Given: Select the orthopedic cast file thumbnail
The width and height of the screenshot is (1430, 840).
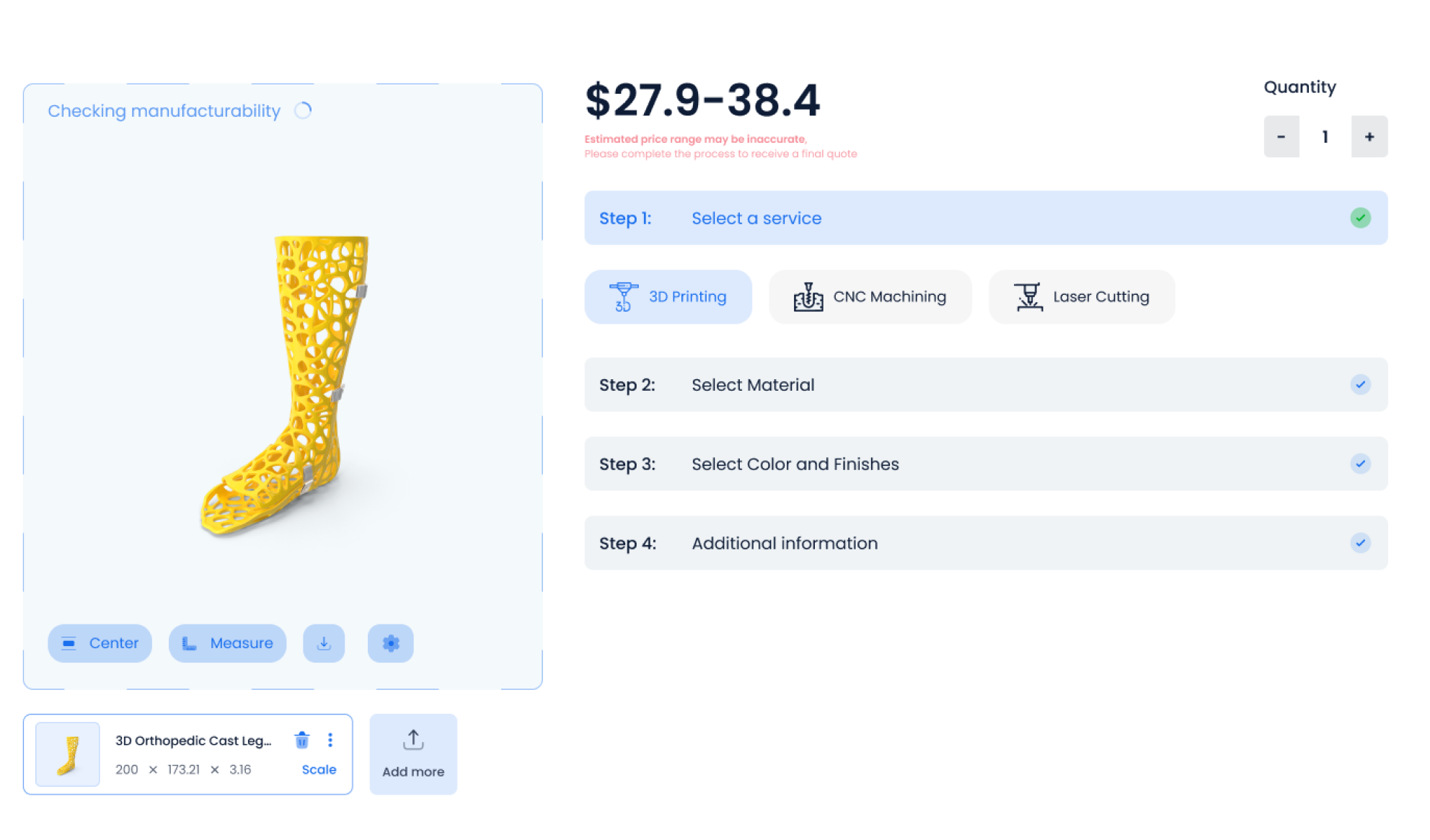Looking at the screenshot, I should [68, 754].
